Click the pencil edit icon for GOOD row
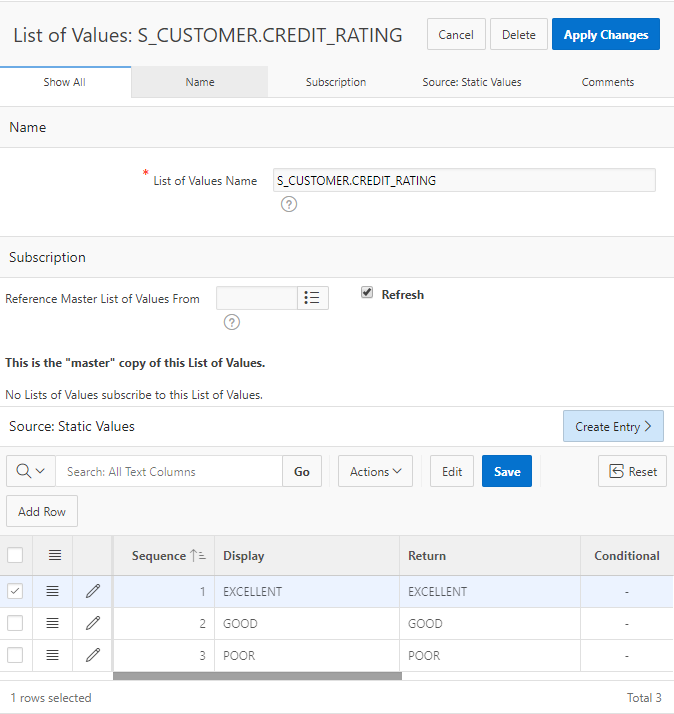Image resolution: width=674 pixels, height=714 pixels. point(93,623)
